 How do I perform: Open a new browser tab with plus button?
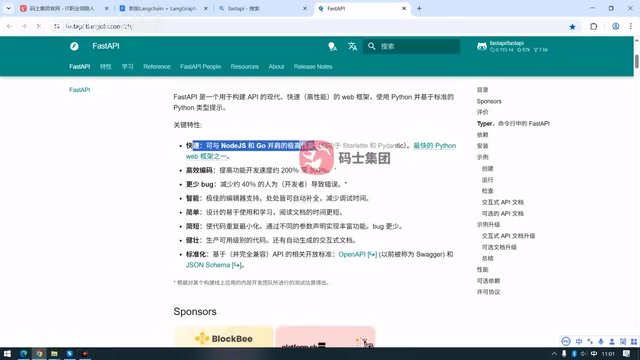pyautogui.click(x=419, y=8)
